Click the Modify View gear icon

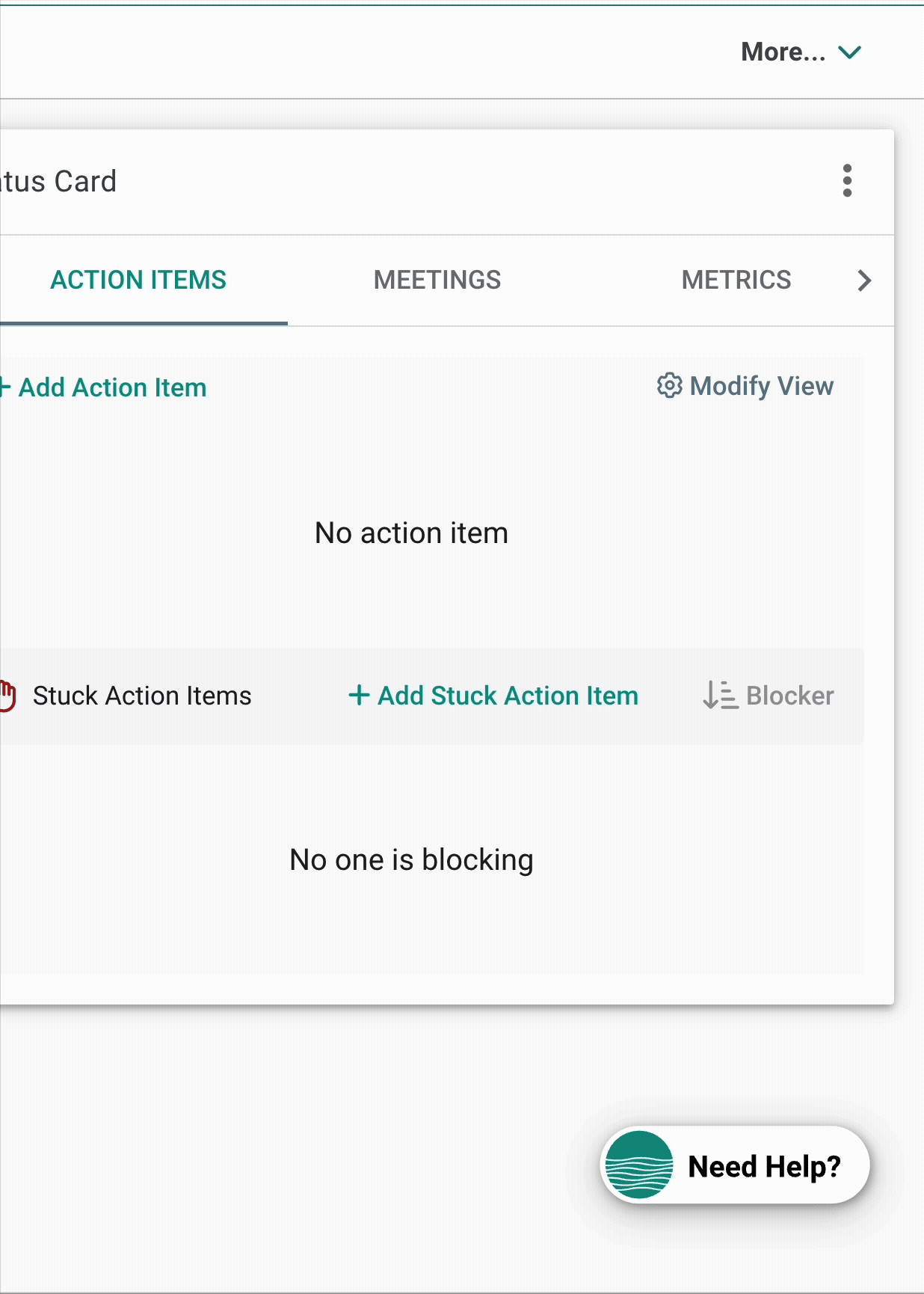[x=669, y=386]
